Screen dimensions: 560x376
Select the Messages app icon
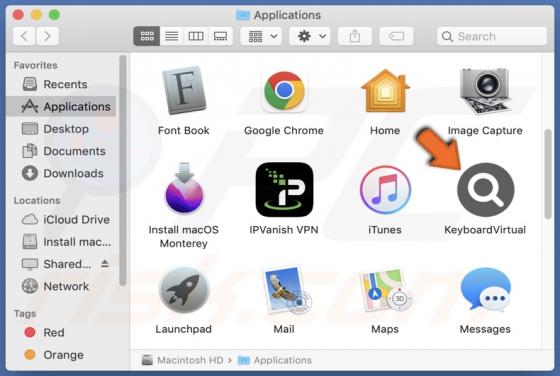pyautogui.click(x=485, y=290)
